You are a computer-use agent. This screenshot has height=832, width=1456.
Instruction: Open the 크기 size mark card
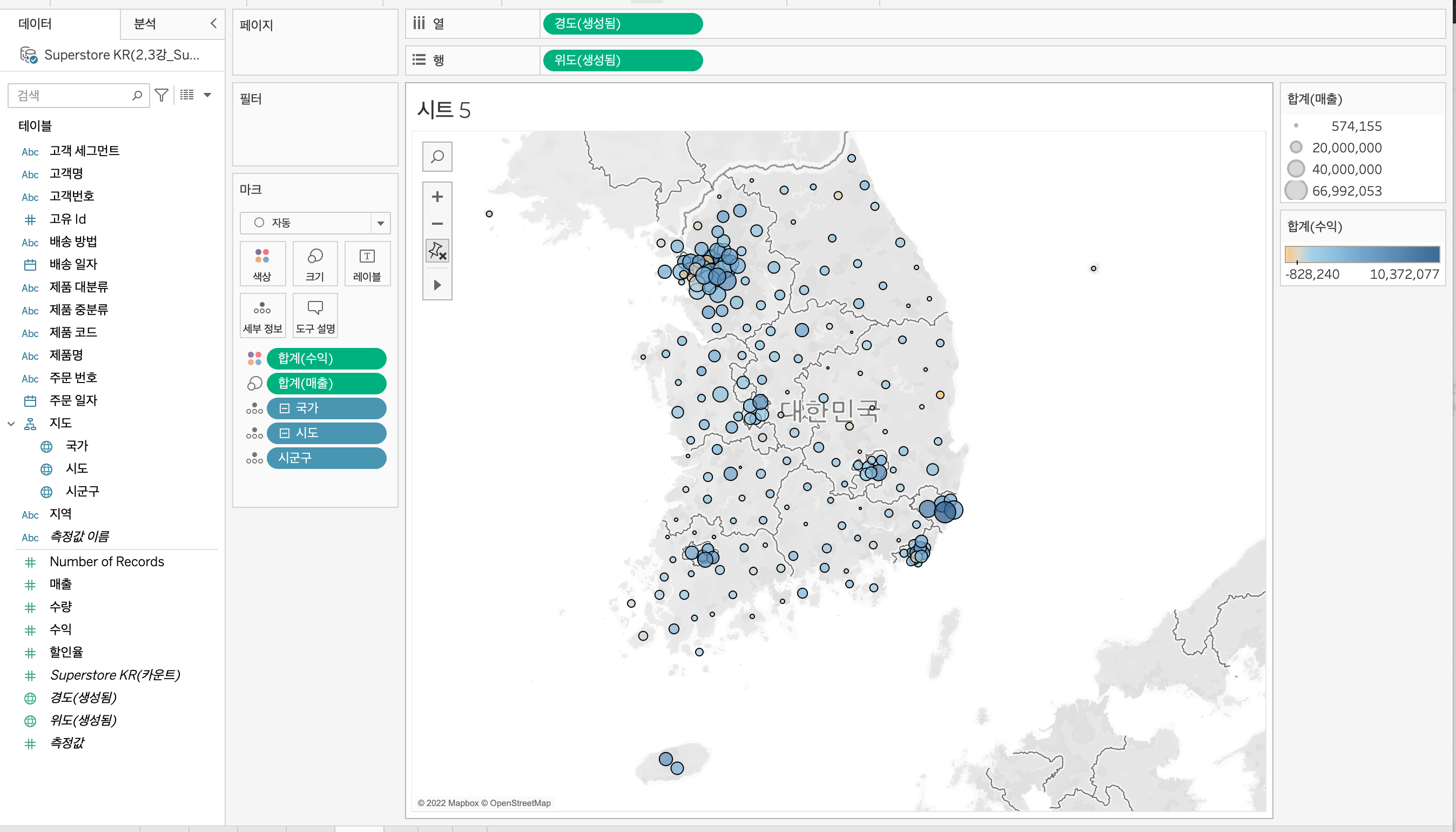coord(315,264)
